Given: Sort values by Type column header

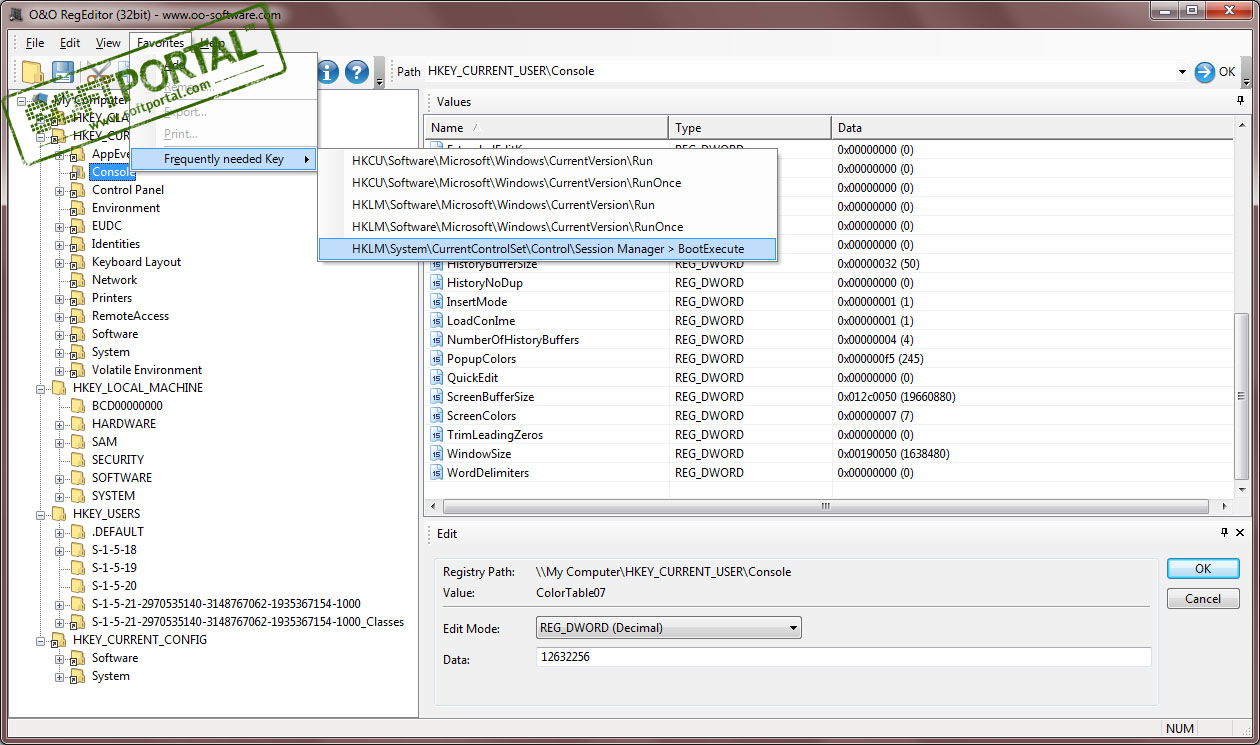Looking at the screenshot, I should tap(750, 128).
